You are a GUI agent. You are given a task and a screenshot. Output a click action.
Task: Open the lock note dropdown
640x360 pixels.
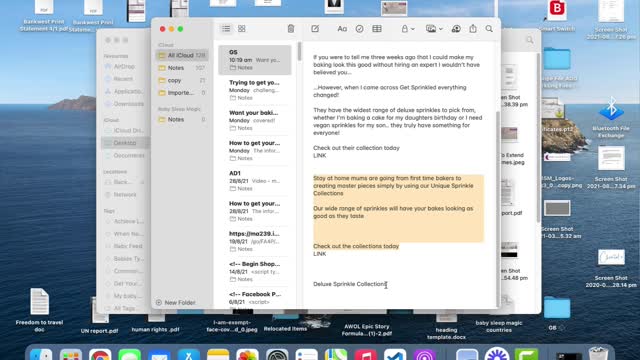tap(407, 29)
